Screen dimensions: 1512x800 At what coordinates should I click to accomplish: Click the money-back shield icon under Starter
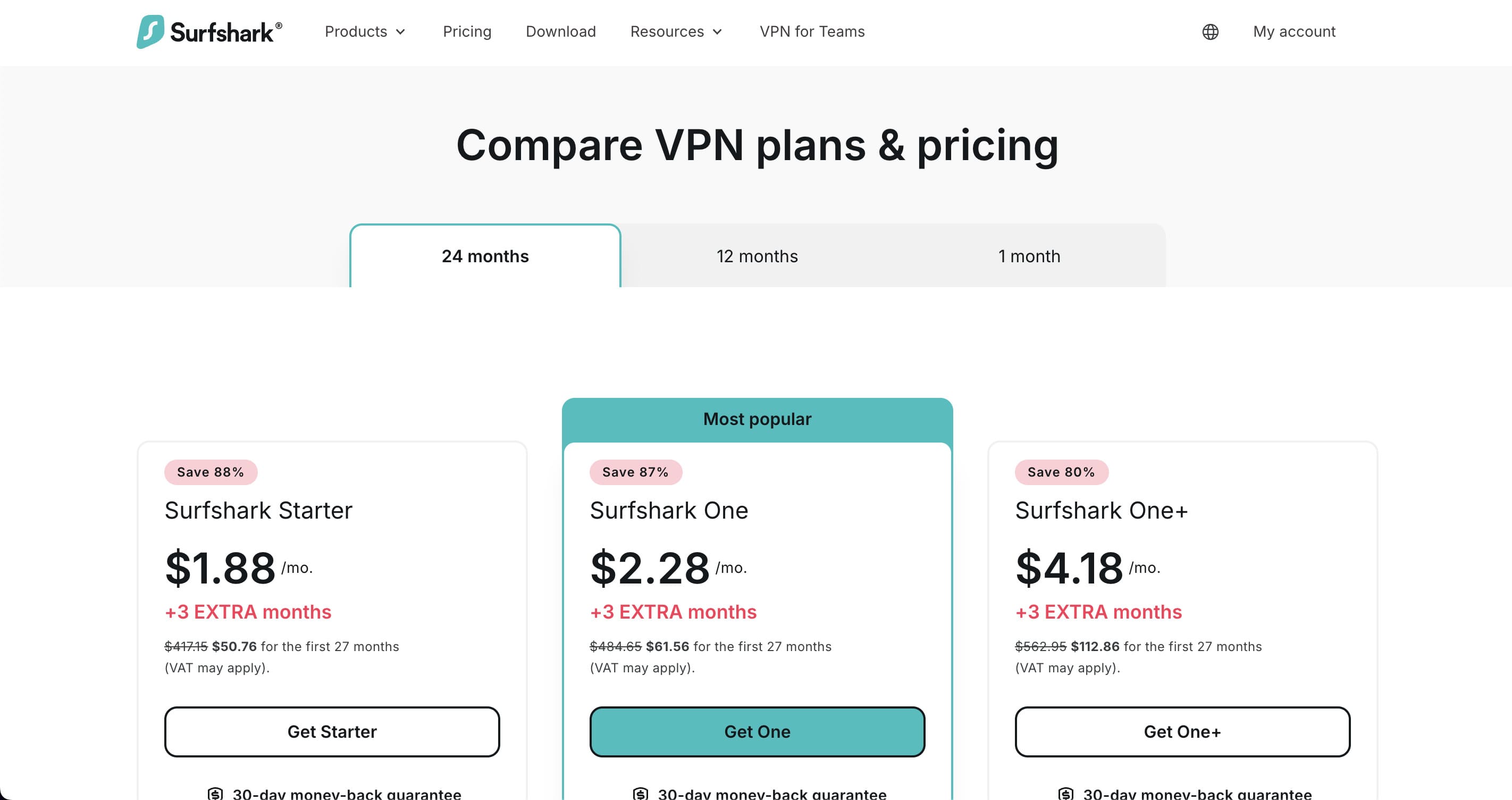click(x=215, y=794)
